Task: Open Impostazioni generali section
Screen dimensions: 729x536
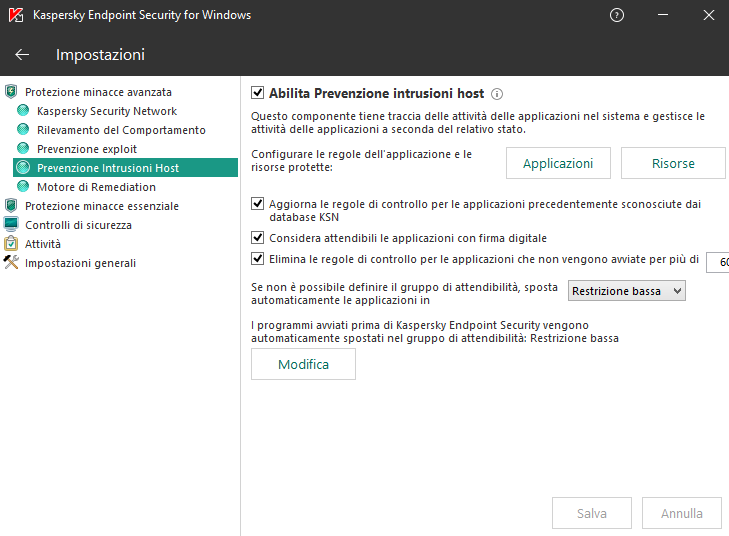Action: 80,263
